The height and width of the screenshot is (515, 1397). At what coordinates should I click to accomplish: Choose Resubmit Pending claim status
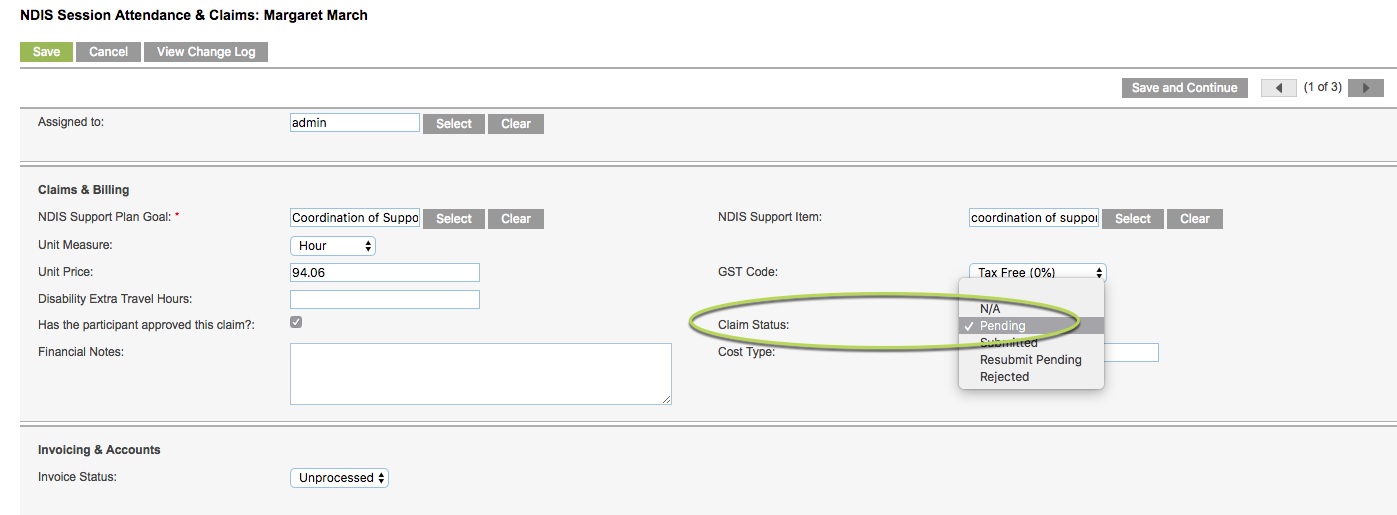[1031, 360]
